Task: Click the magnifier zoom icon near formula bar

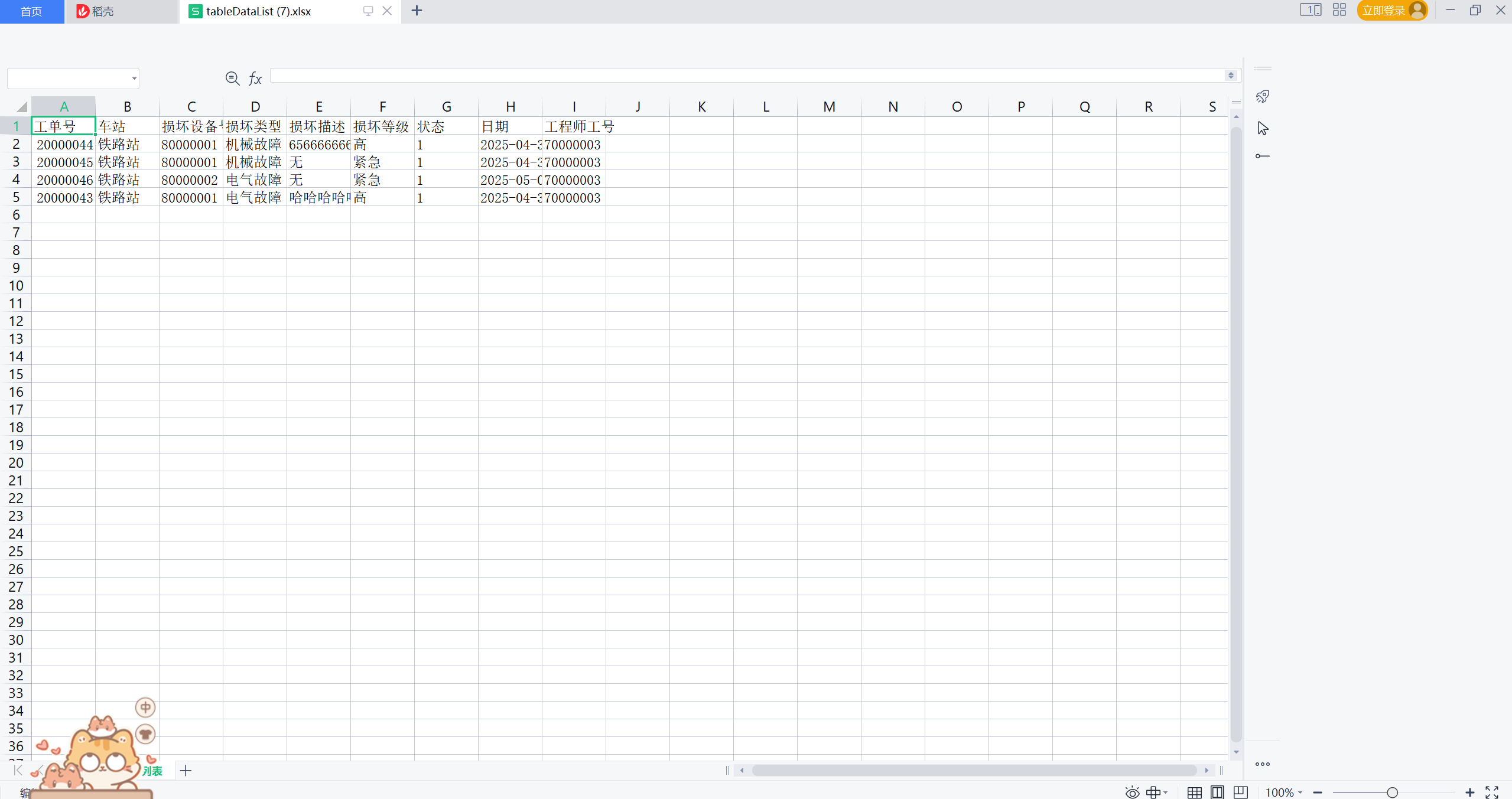Action: click(x=232, y=78)
